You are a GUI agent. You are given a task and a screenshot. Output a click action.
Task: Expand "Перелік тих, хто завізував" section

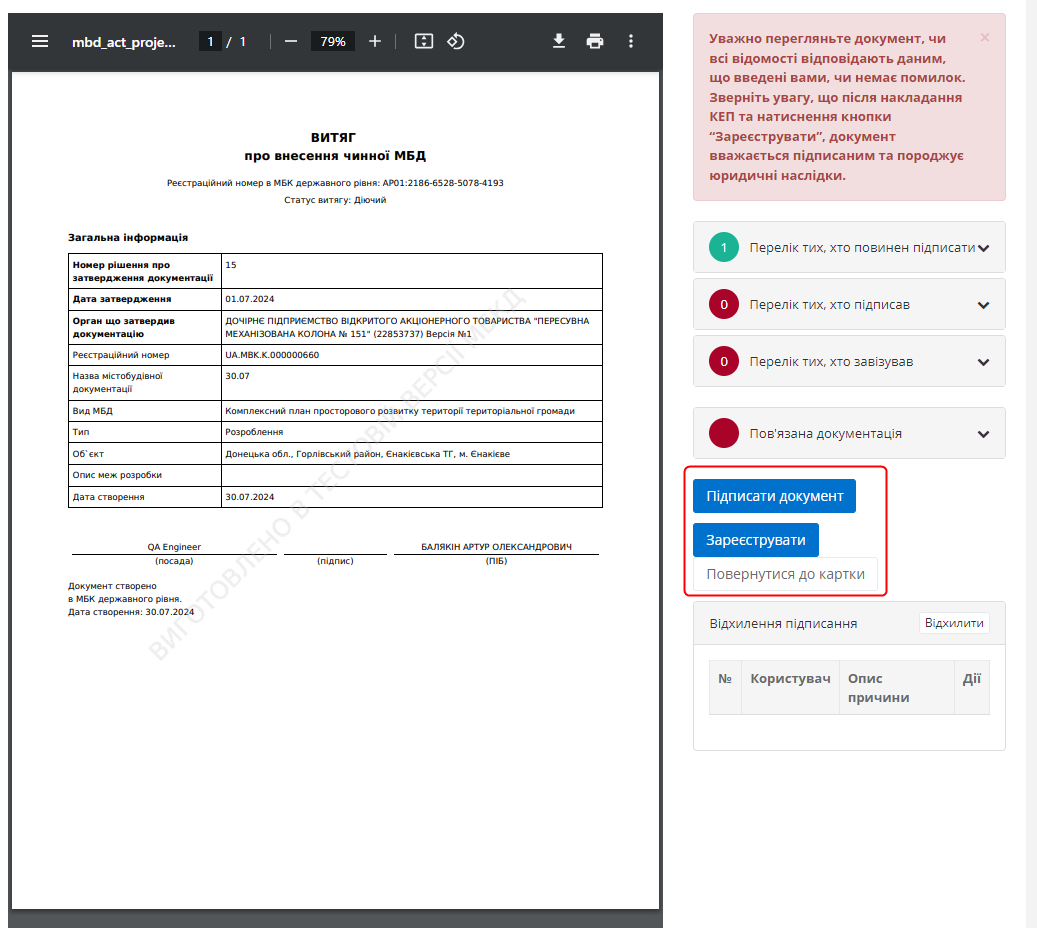pos(983,362)
